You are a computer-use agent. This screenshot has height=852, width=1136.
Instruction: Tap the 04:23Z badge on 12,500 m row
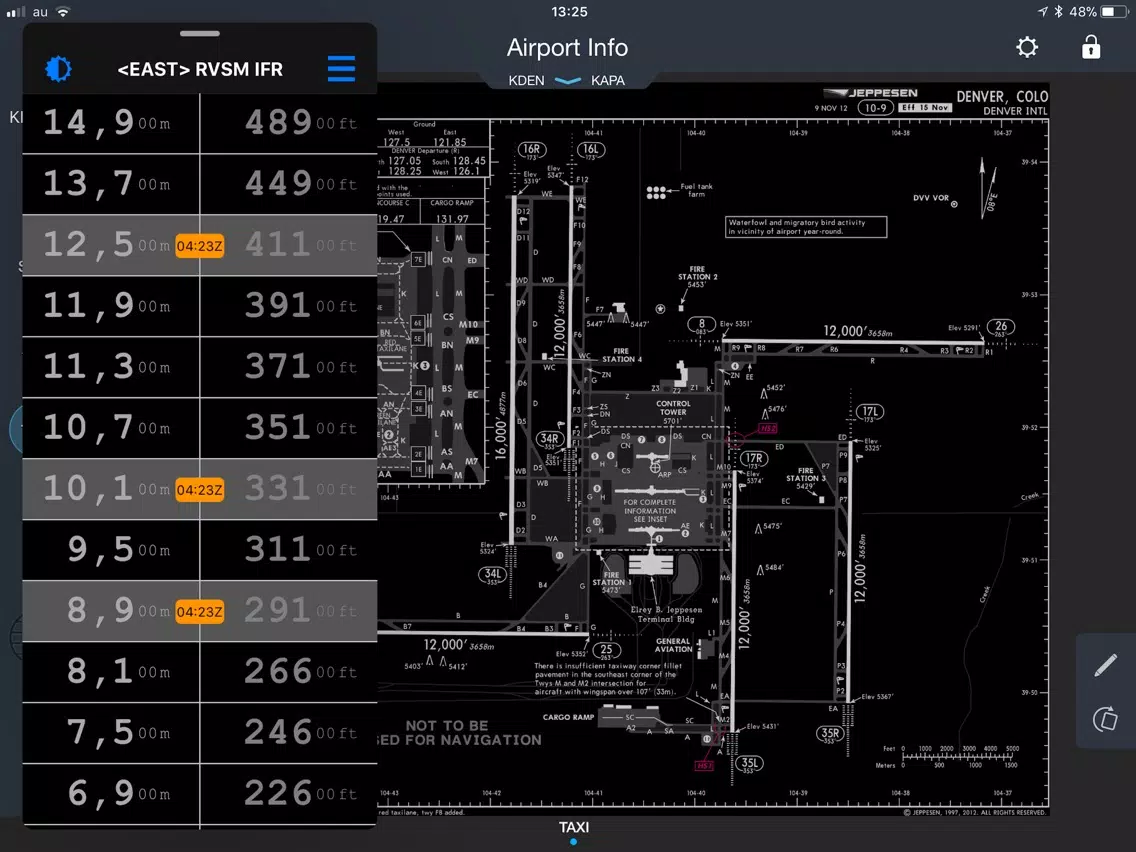[x=199, y=246]
